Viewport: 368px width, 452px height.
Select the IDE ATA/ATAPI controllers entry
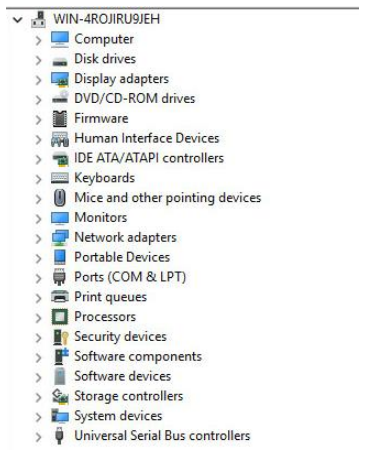point(149,158)
